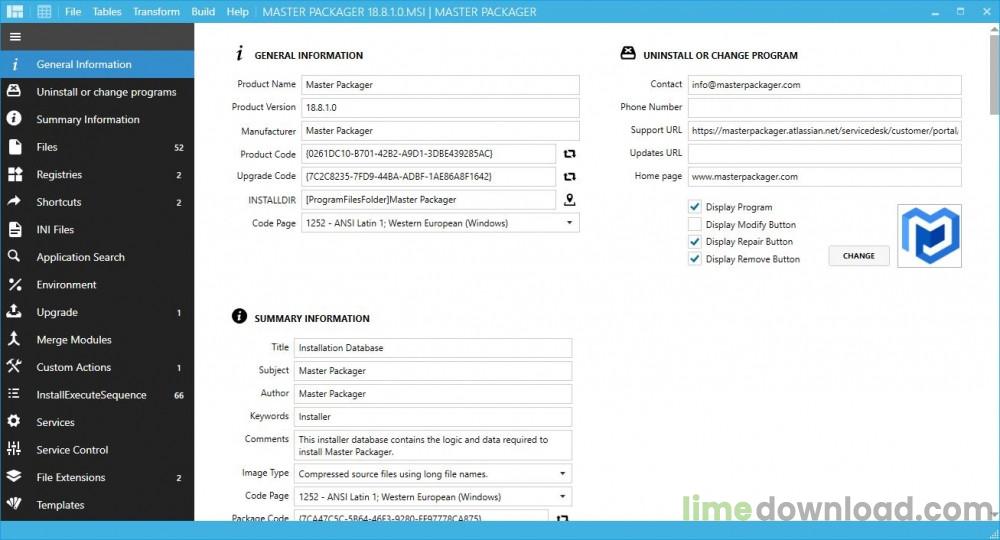This screenshot has width=1000, height=540.
Task: Click the Master Packager program icon thumbnail
Action: pyautogui.click(x=929, y=235)
